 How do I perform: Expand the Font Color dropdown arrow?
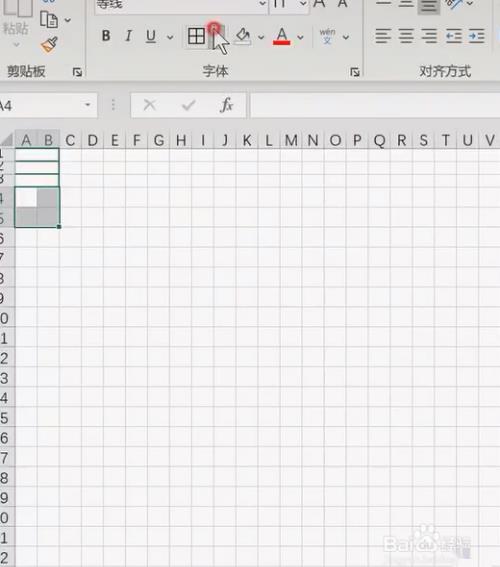300,37
